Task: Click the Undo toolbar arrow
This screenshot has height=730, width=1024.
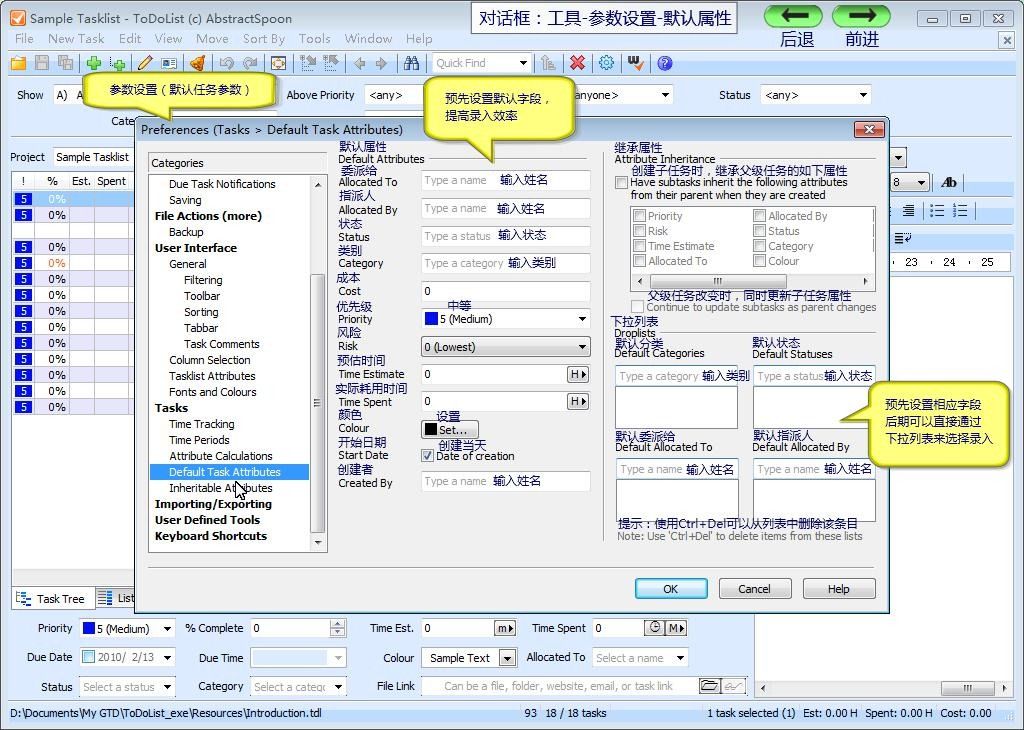Action: coord(226,63)
